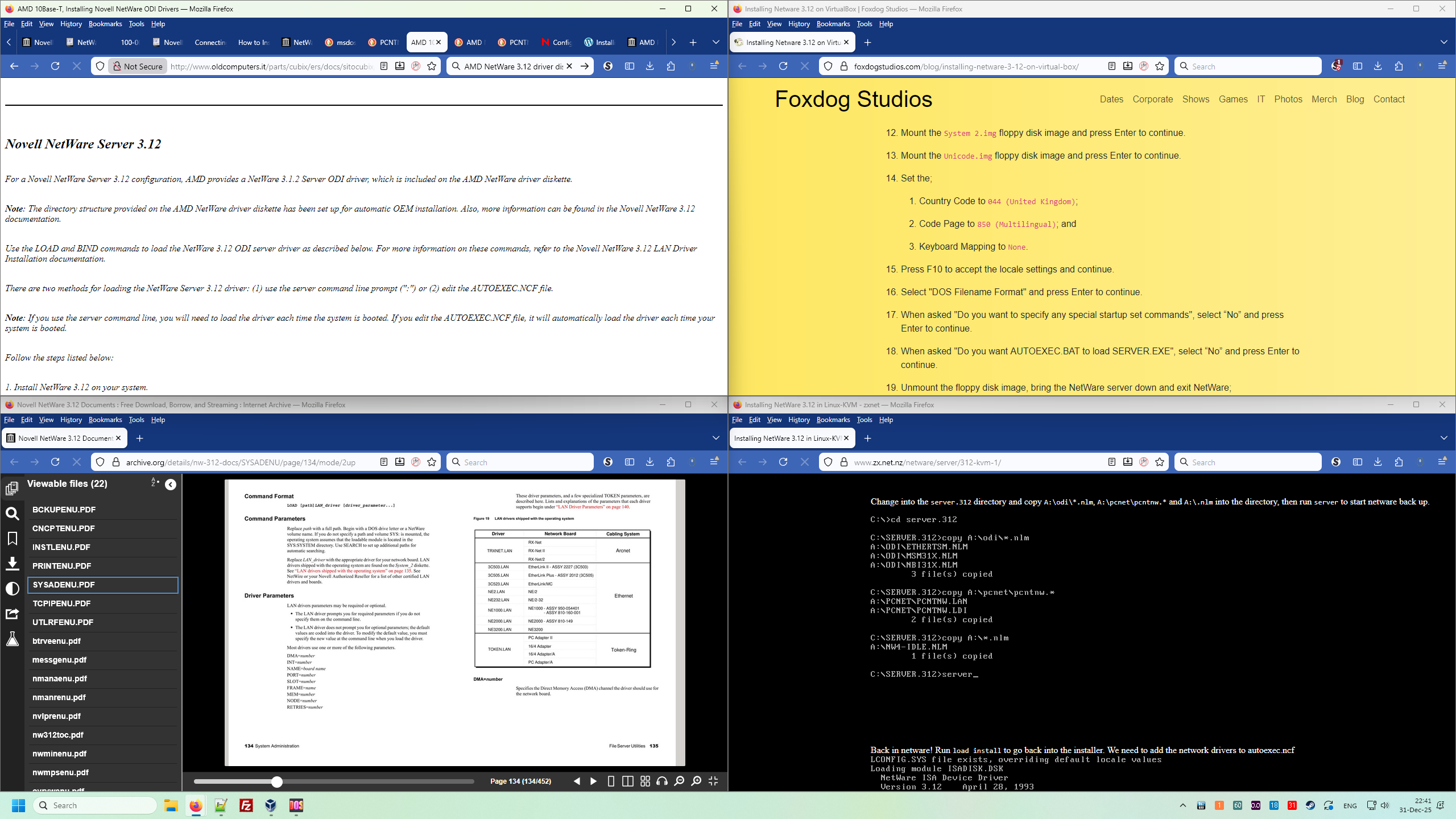Toggle one-page view in book reader
The height and width of the screenshot is (819, 1456).
tap(611, 781)
